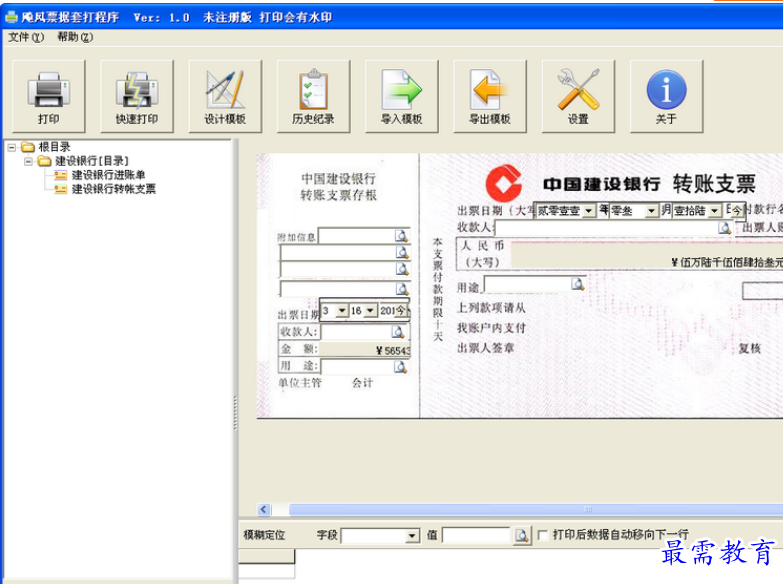Click 人民币(大写) amount field
The image size is (783, 584).
pyautogui.click(x=647, y=255)
